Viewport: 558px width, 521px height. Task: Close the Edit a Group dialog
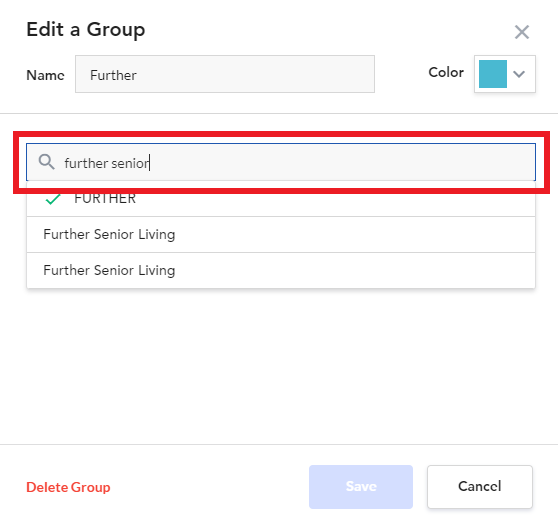click(x=522, y=32)
